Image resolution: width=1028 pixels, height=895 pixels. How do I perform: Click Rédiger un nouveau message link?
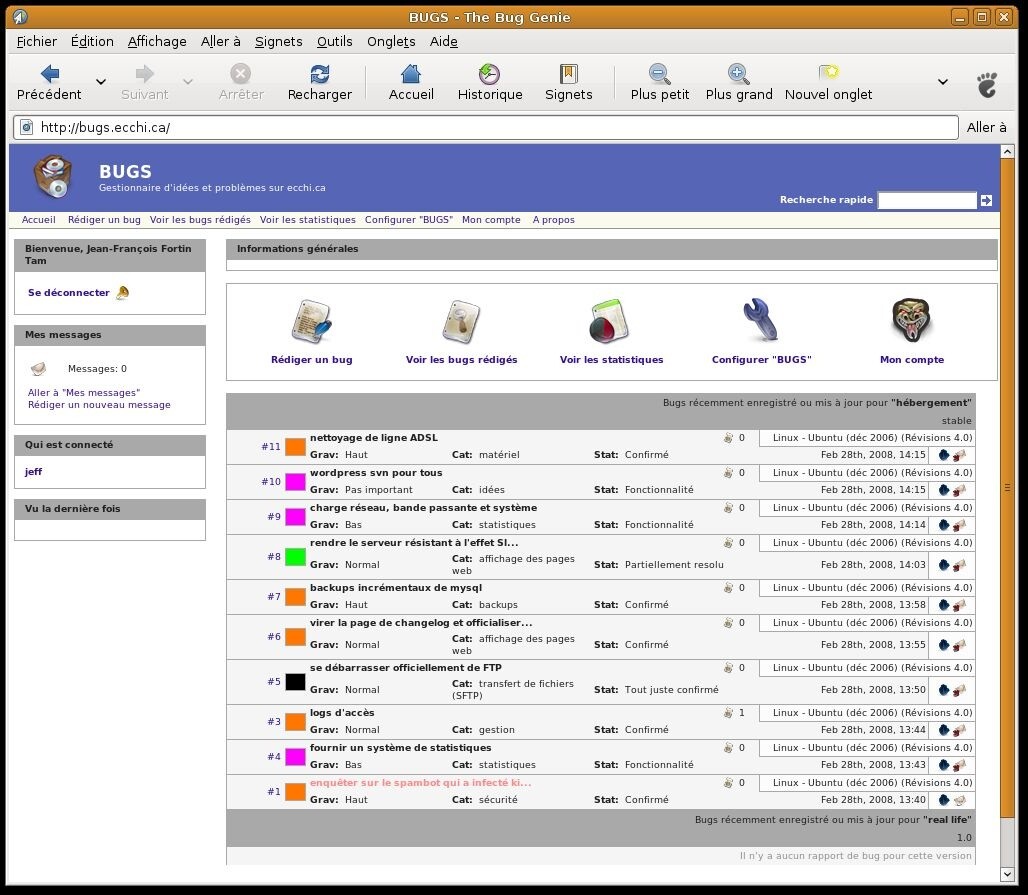tap(99, 405)
